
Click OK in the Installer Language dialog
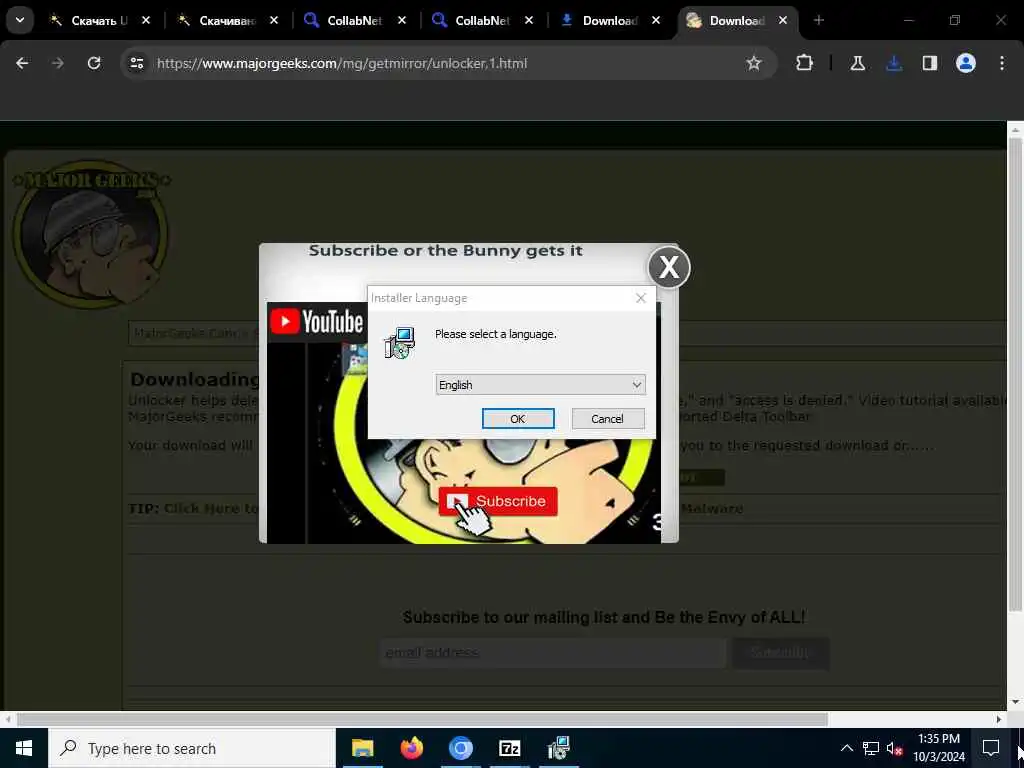tap(518, 419)
